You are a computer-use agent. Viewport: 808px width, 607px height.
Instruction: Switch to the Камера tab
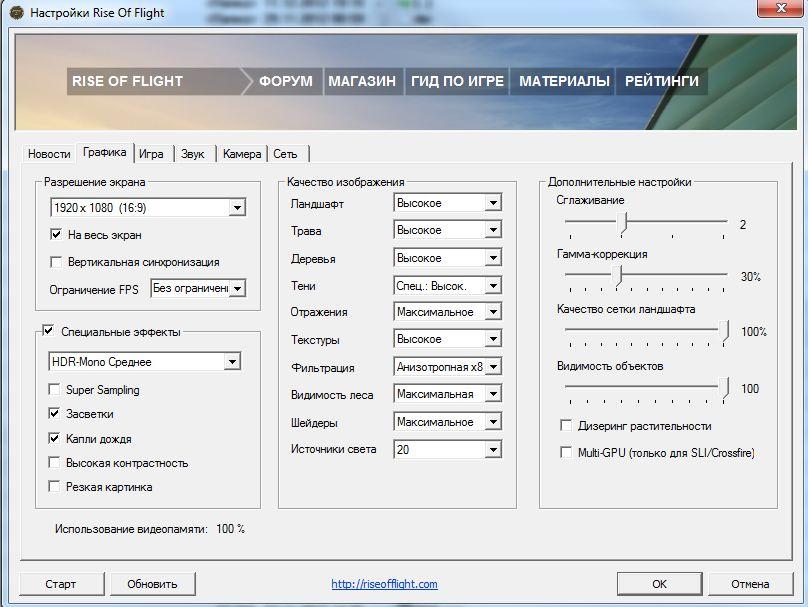click(x=242, y=154)
